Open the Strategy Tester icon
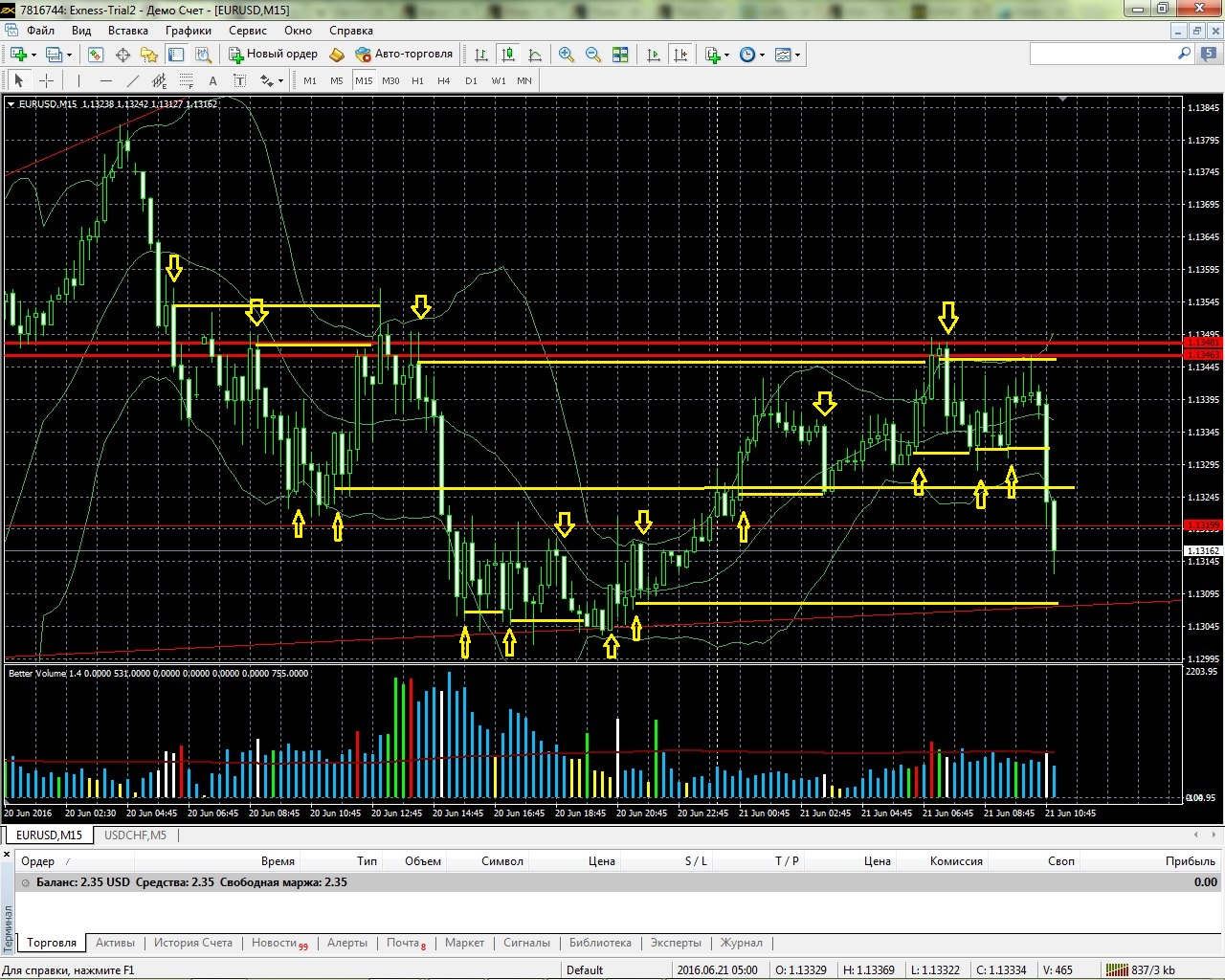This screenshot has height=980, width=1225. coord(203,55)
